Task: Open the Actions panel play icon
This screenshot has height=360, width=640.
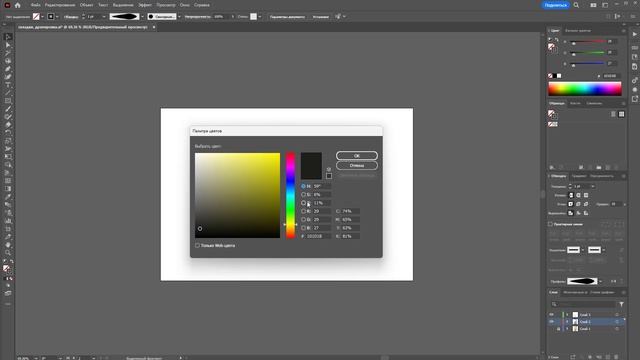Action: pos(635,35)
